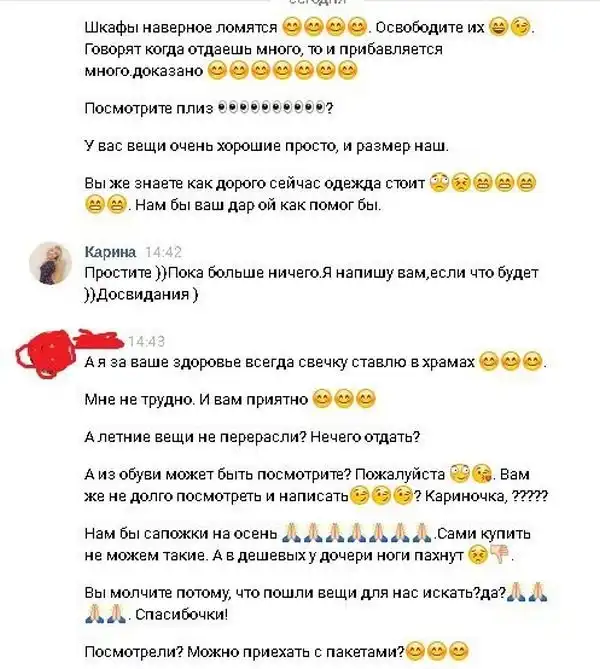Click the kissing face emoji after 'Пожалуйста'

(483, 474)
